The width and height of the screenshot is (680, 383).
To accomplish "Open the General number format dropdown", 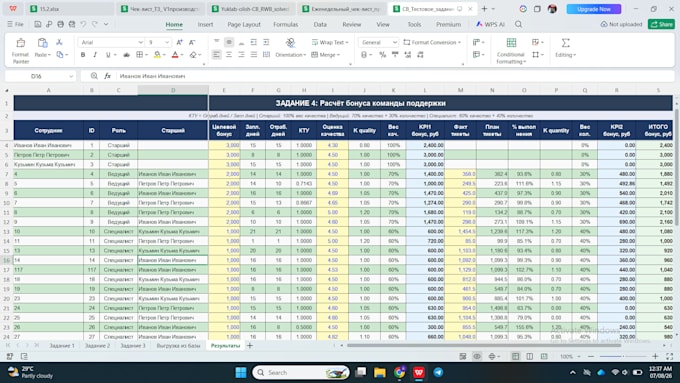I will tap(395, 42).
